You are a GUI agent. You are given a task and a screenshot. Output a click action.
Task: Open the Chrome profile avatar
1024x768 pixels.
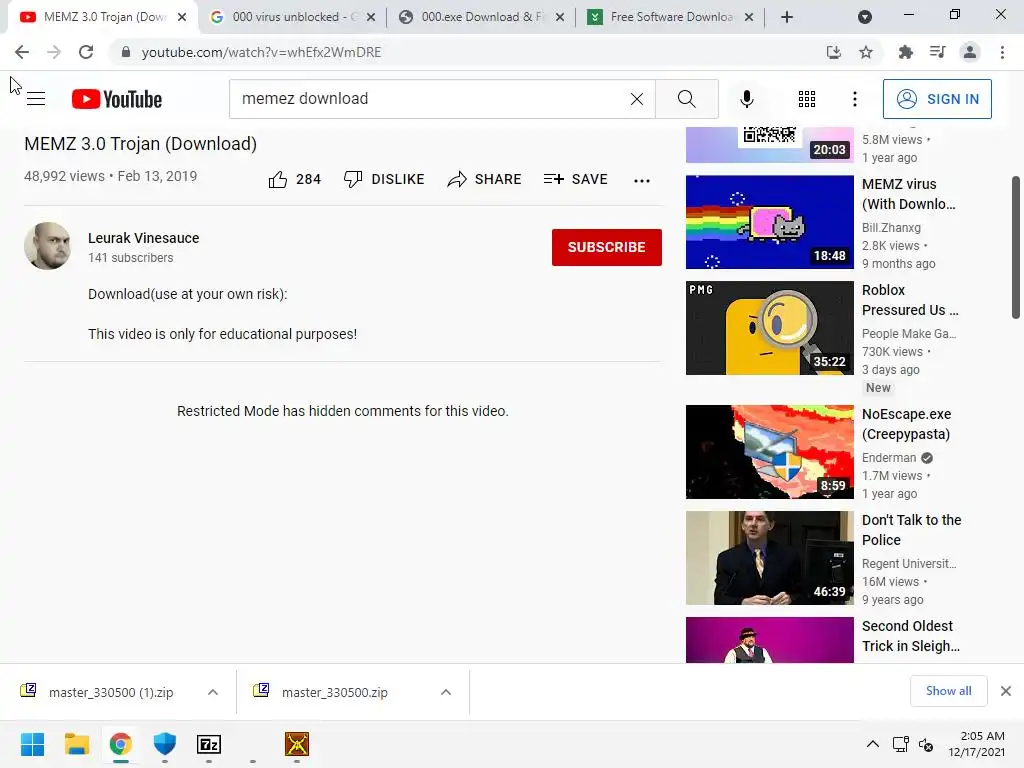(x=970, y=52)
